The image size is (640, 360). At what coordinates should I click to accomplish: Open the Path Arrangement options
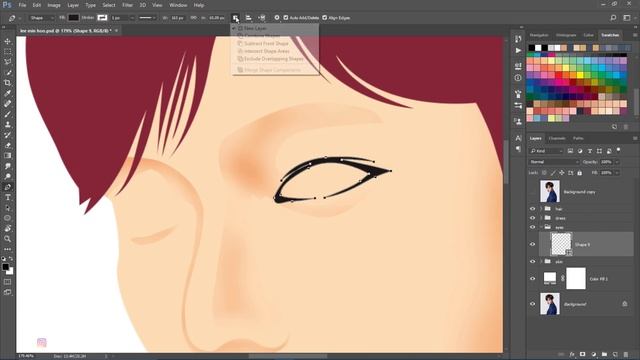click(262, 18)
